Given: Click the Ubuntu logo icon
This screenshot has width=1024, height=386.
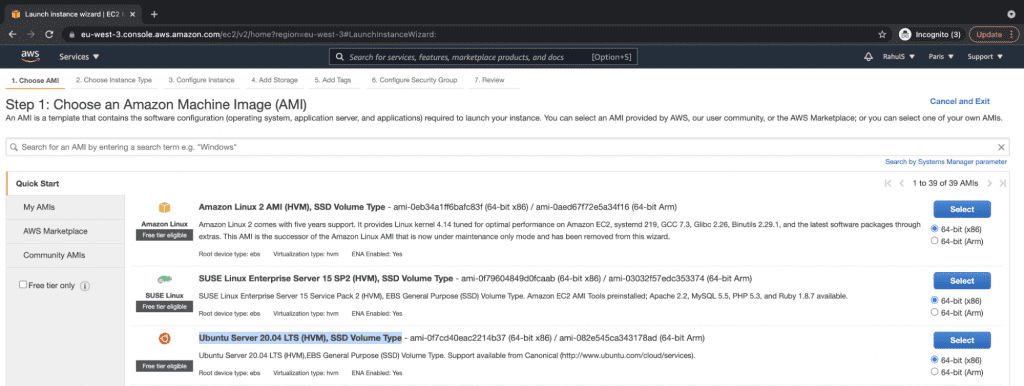Looking at the screenshot, I should [x=164, y=338].
